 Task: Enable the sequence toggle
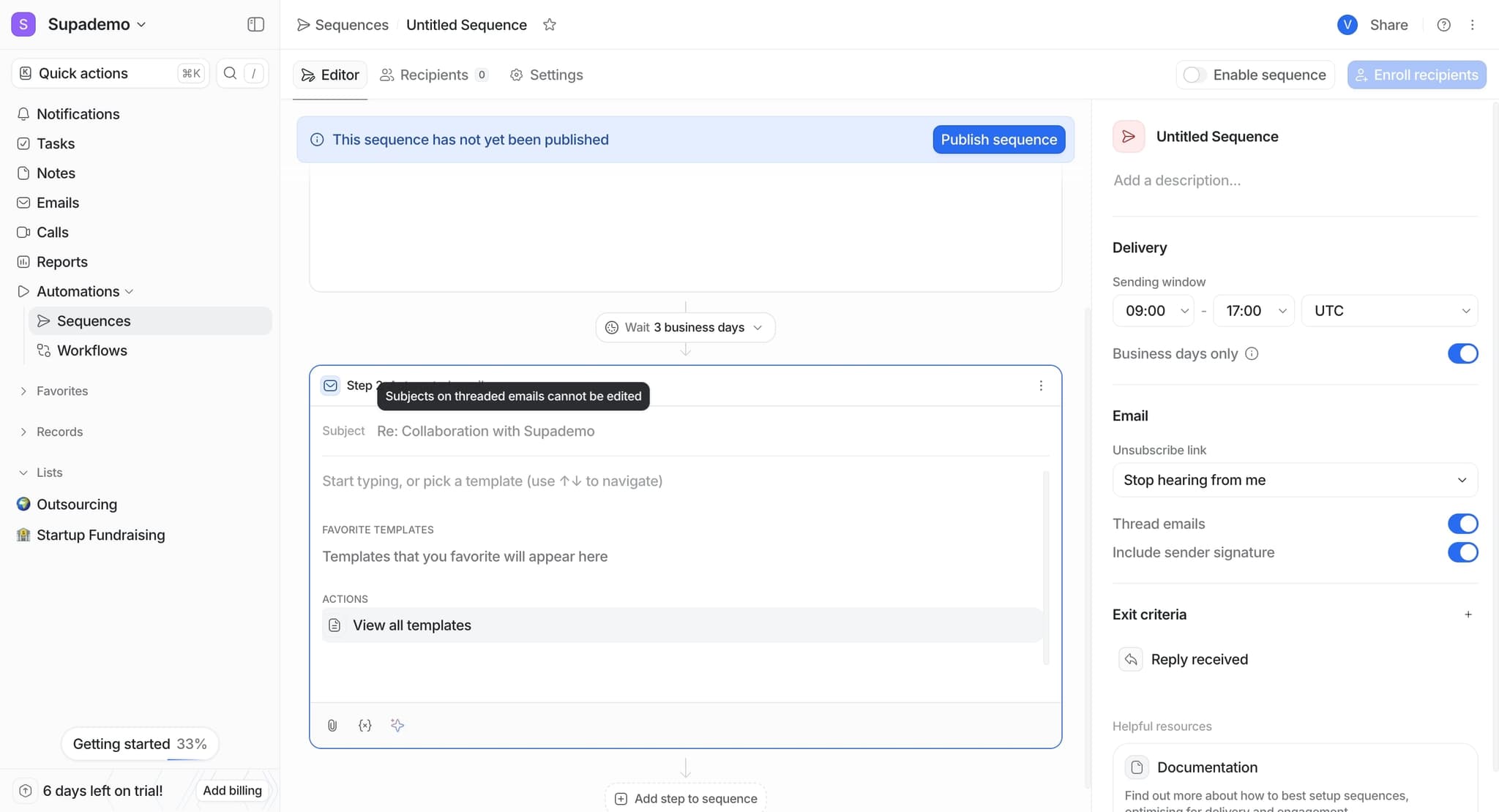point(1193,75)
